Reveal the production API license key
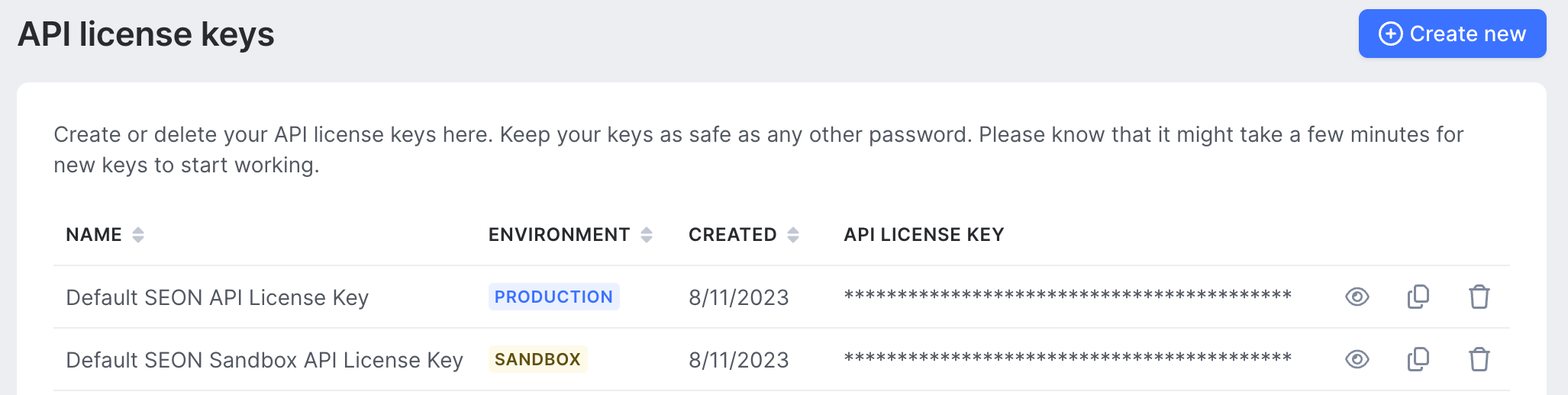 click(x=1357, y=297)
